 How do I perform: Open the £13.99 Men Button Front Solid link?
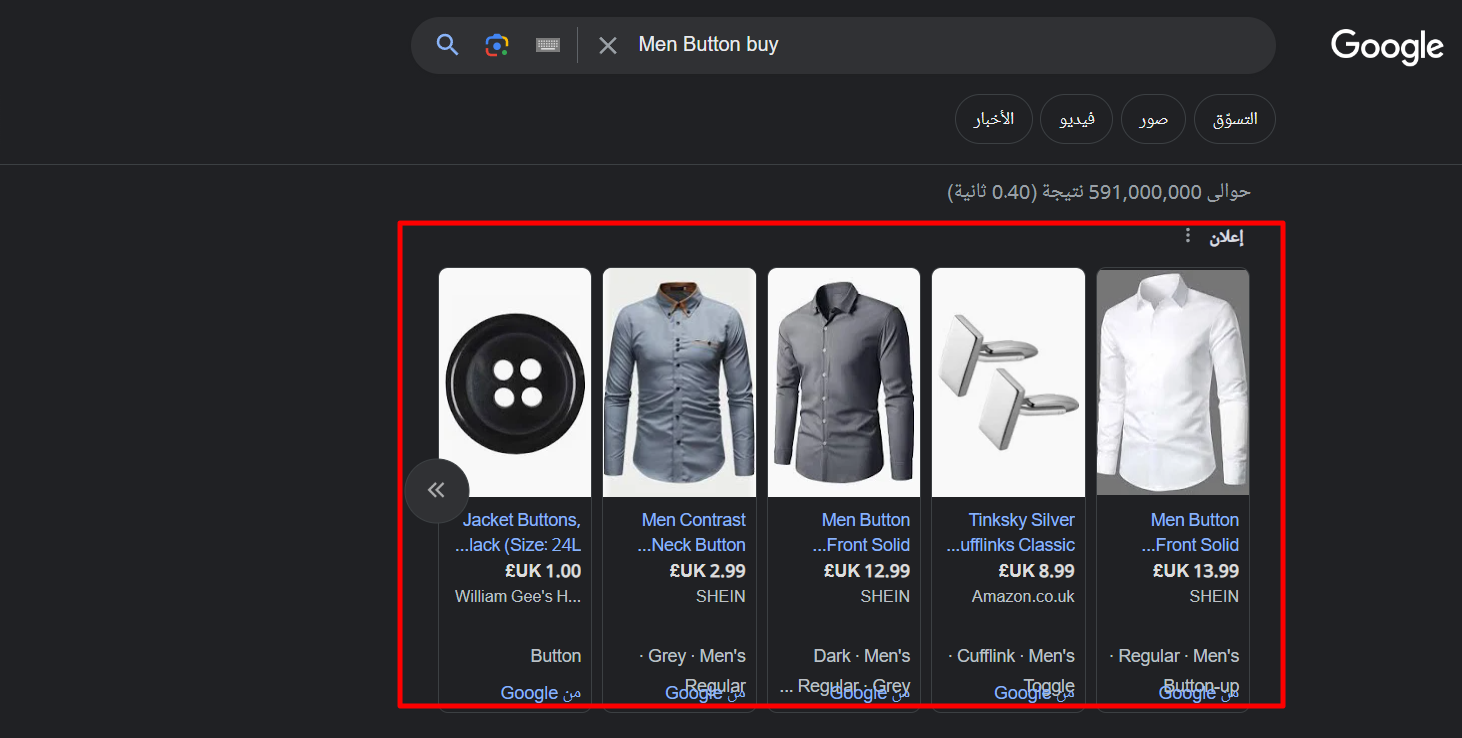1190,532
